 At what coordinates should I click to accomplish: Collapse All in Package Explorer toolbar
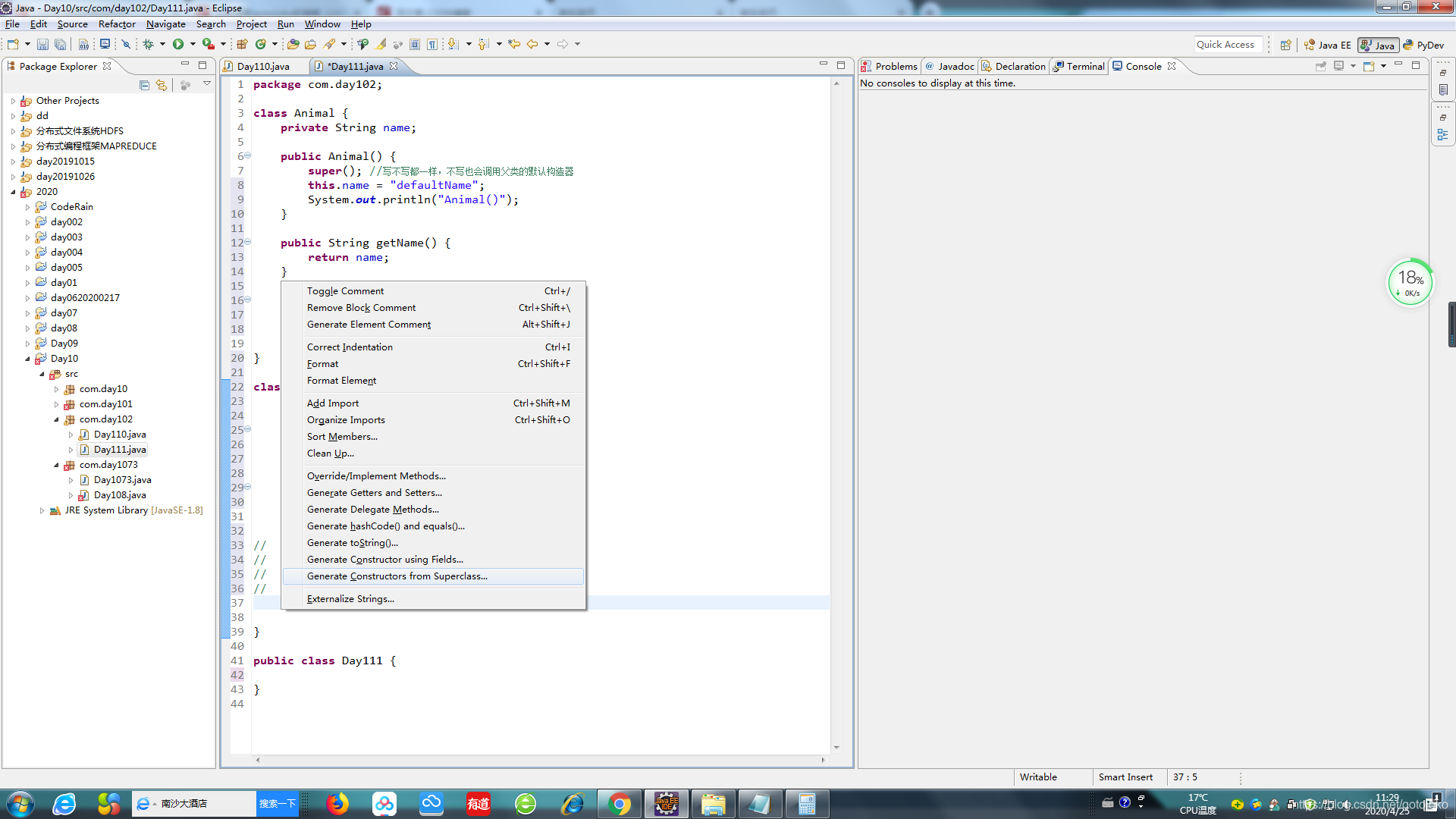point(144,85)
